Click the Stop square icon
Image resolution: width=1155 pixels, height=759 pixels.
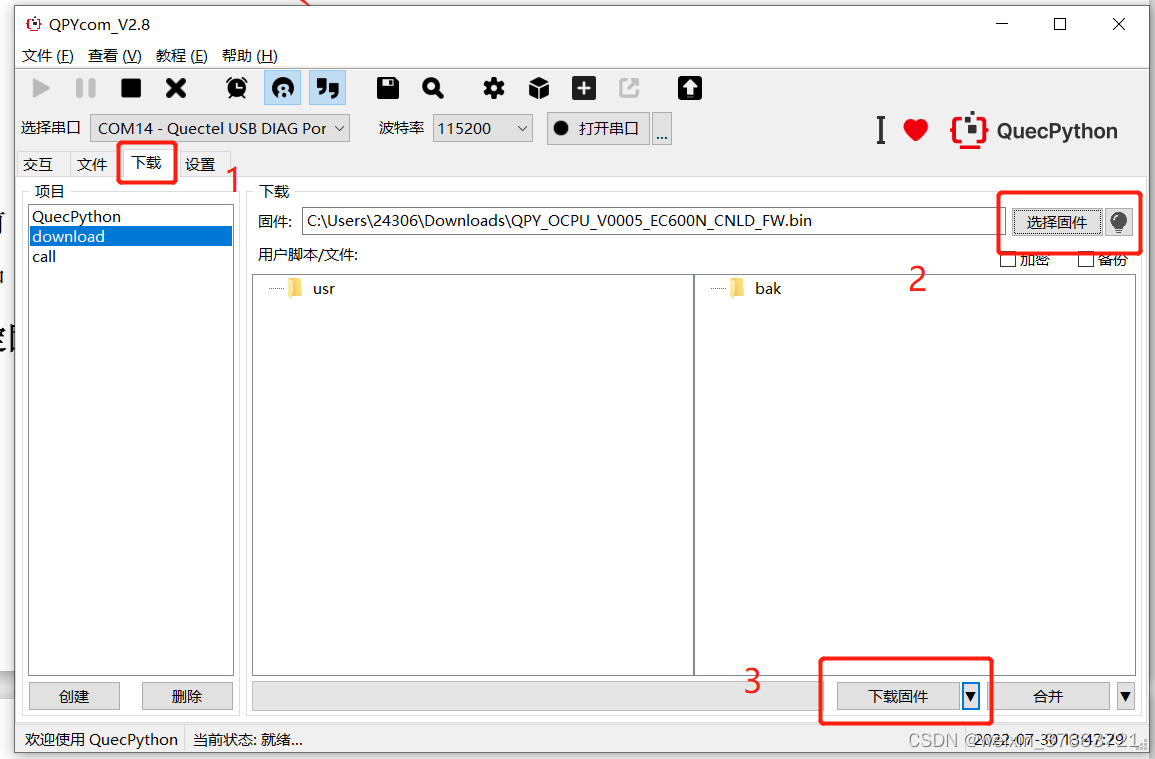point(131,88)
